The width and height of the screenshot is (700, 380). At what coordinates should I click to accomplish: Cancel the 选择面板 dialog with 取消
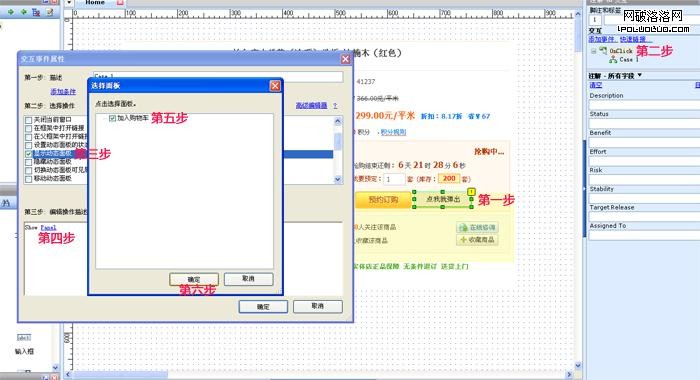click(248, 279)
